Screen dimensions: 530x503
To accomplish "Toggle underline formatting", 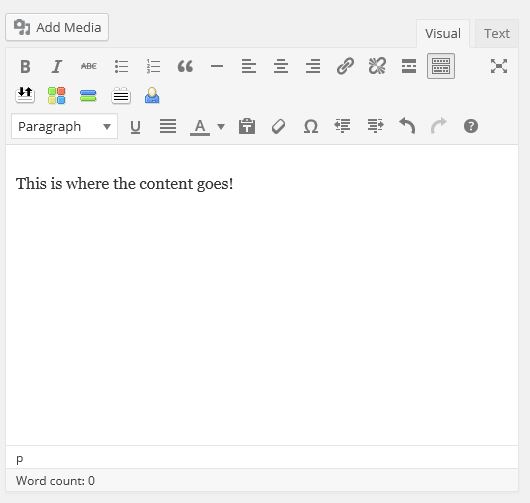I will point(136,127).
